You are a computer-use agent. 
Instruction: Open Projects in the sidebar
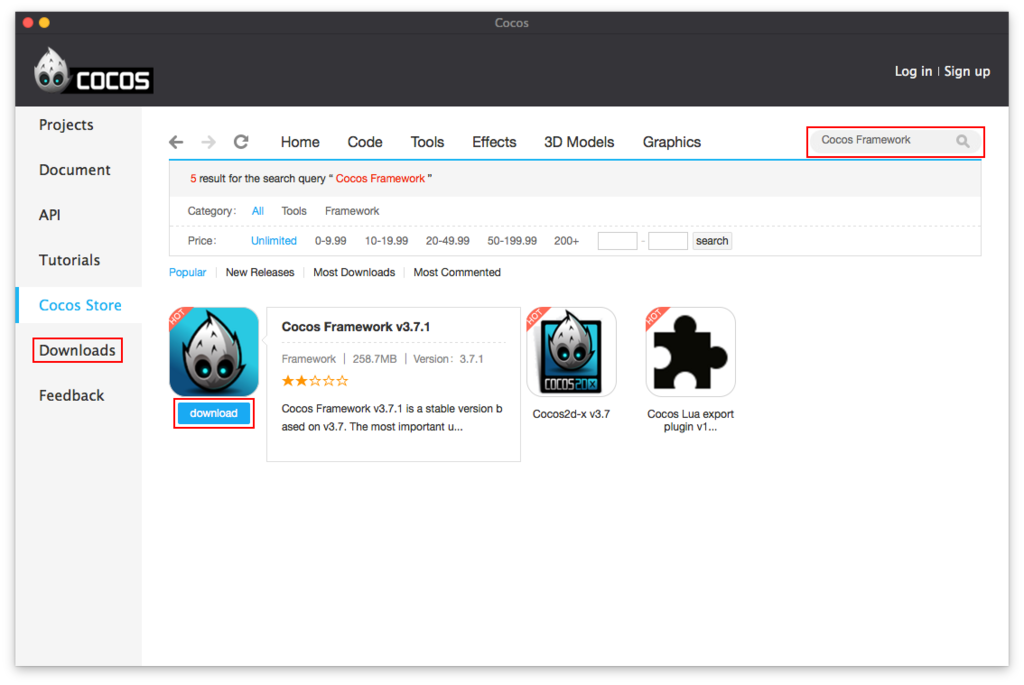pos(66,125)
